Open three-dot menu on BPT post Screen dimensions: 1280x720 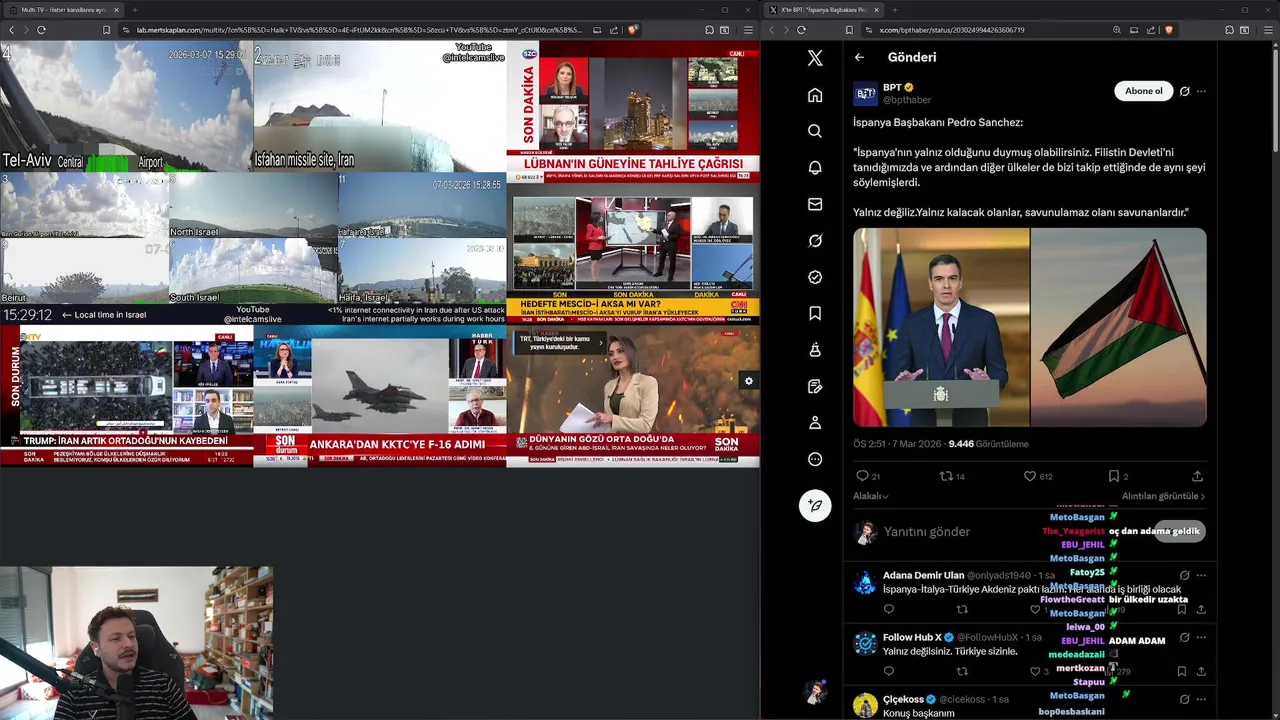[1201, 91]
